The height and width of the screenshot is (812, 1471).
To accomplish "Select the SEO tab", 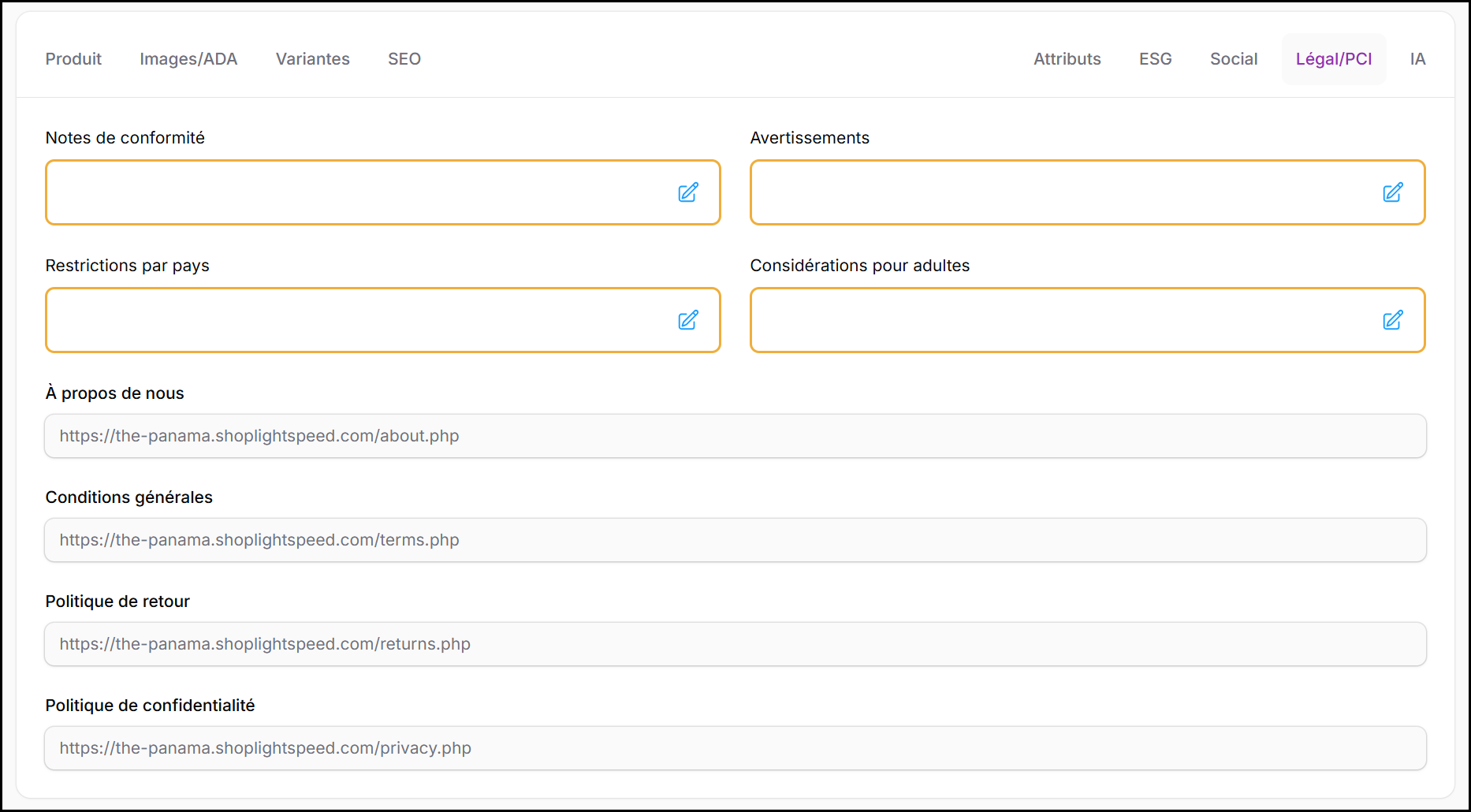I will (404, 59).
